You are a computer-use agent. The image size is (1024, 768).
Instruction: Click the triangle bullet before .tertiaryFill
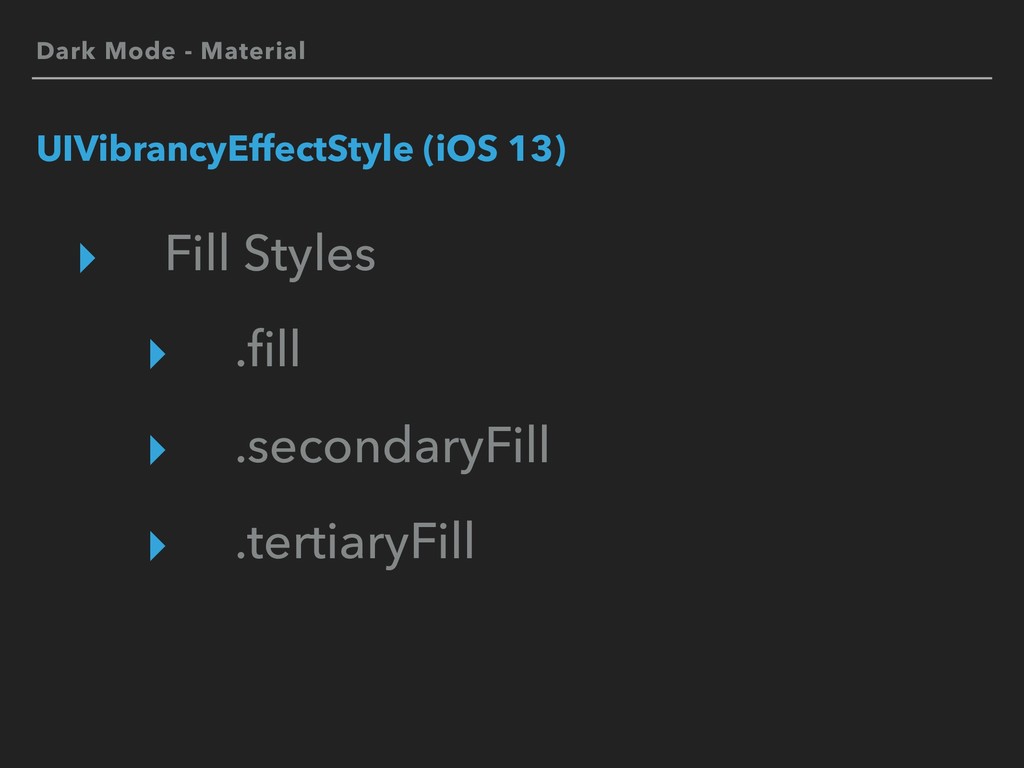pos(157,546)
